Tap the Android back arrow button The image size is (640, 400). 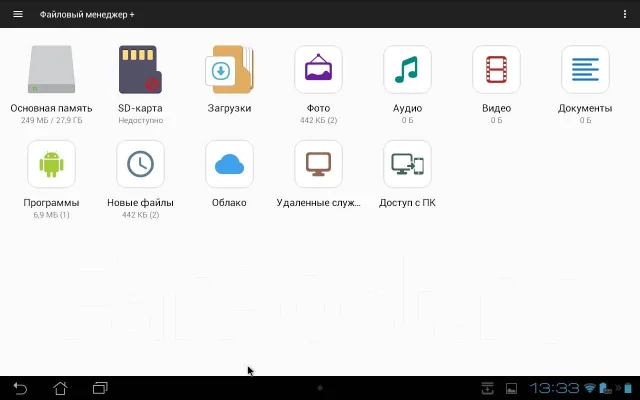tap(20, 388)
